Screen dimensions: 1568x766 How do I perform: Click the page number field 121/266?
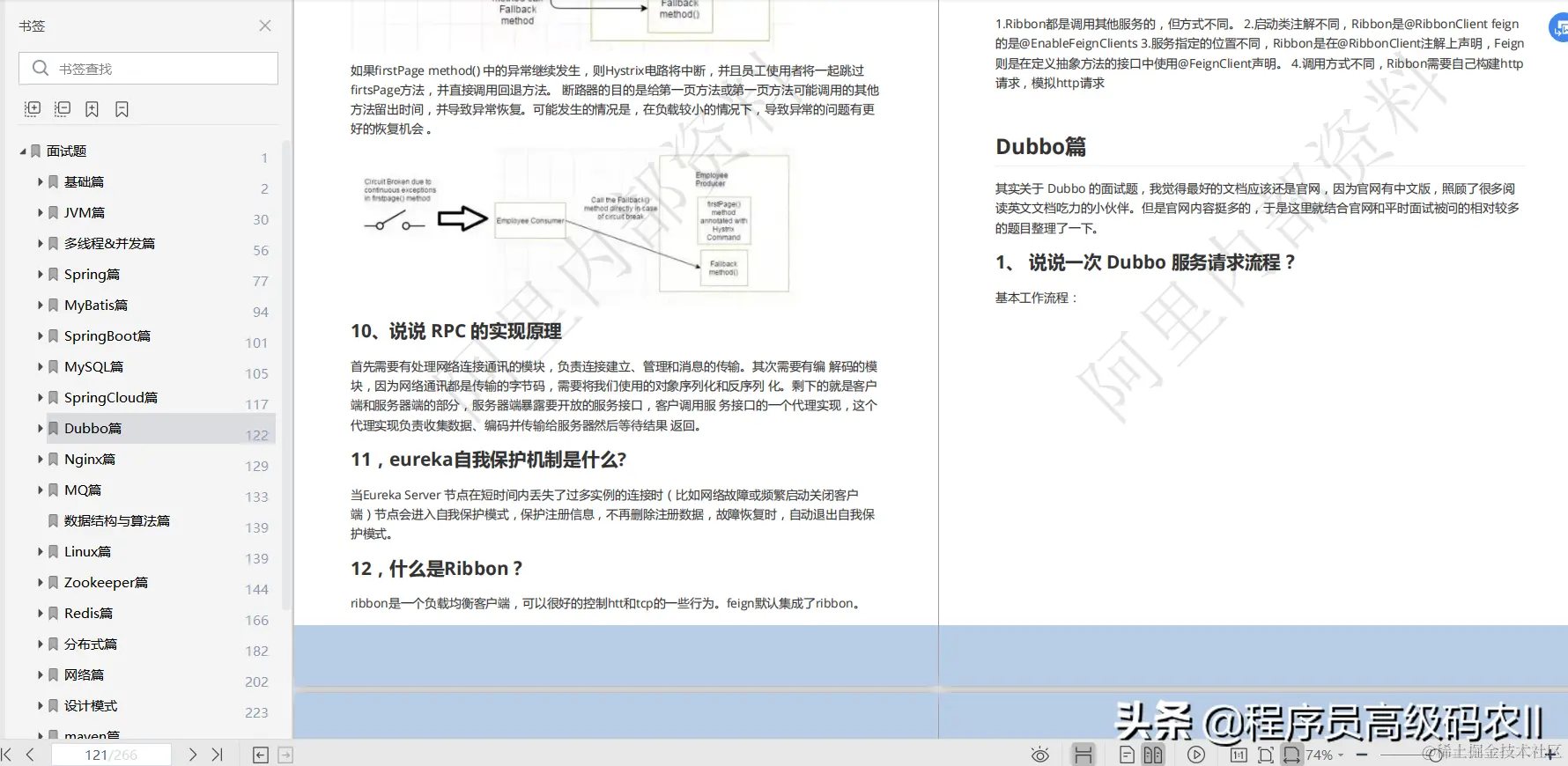(111, 755)
